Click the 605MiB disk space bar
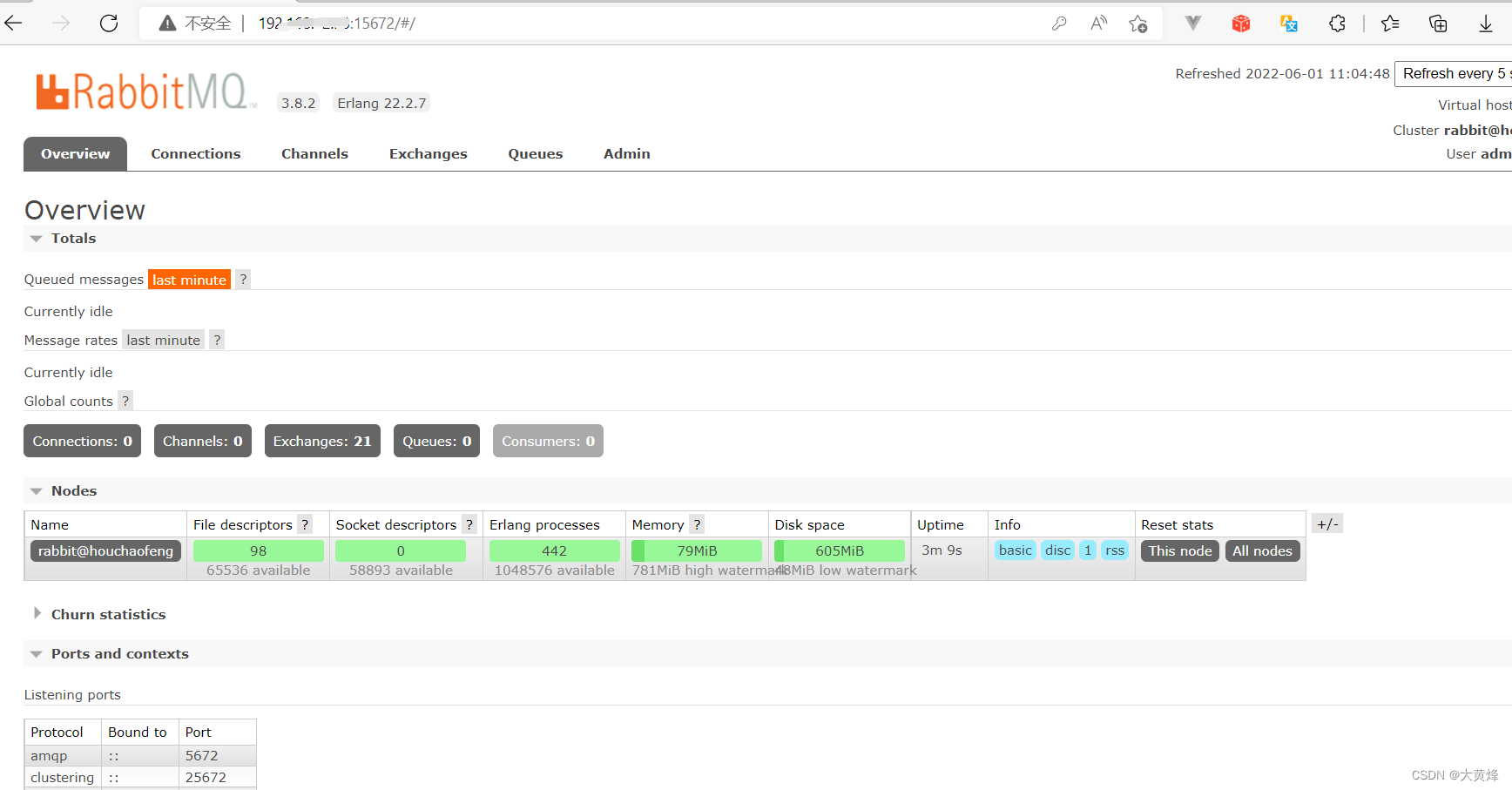Viewport: 1512px width, 790px height. click(x=840, y=550)
